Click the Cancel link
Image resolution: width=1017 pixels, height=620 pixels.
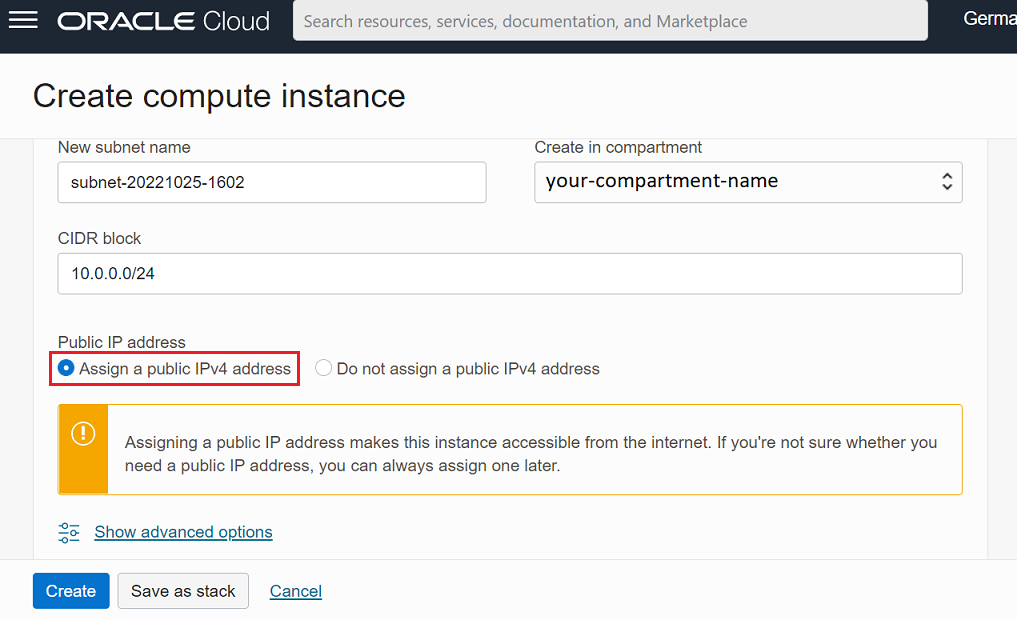295,591
